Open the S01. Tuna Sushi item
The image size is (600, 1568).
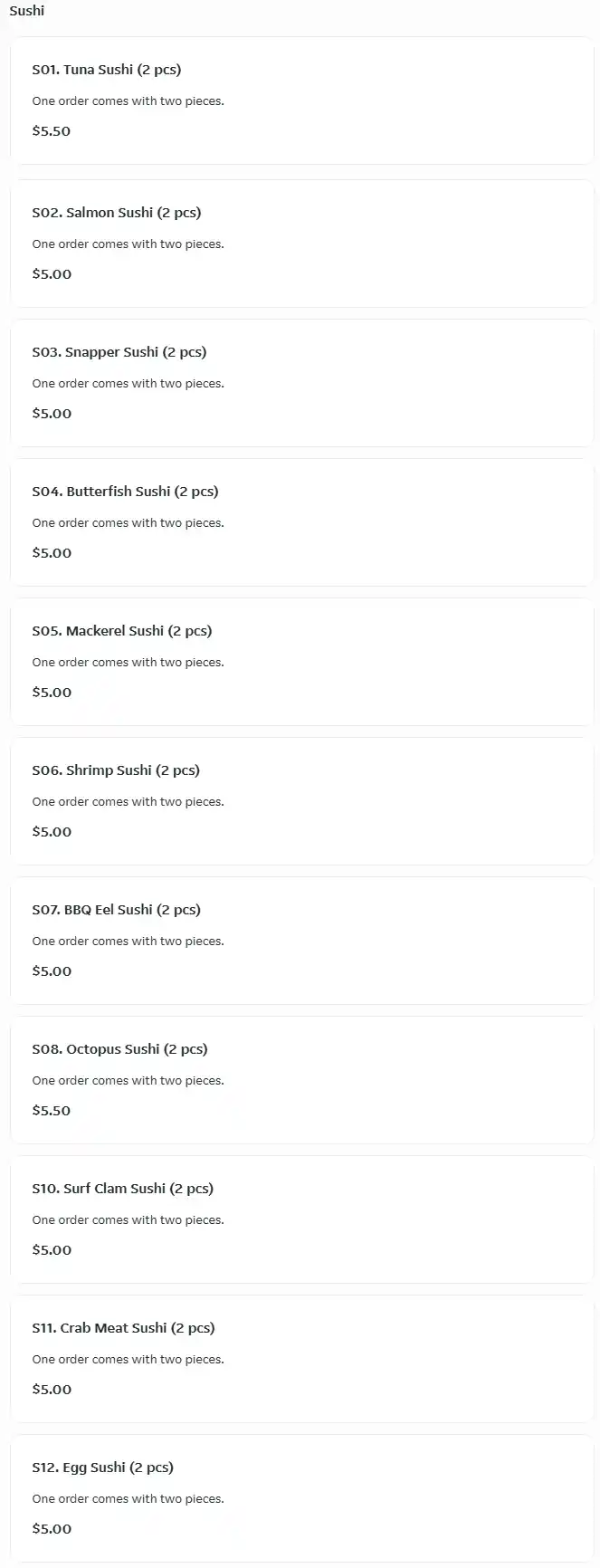(x=107, y=70)
